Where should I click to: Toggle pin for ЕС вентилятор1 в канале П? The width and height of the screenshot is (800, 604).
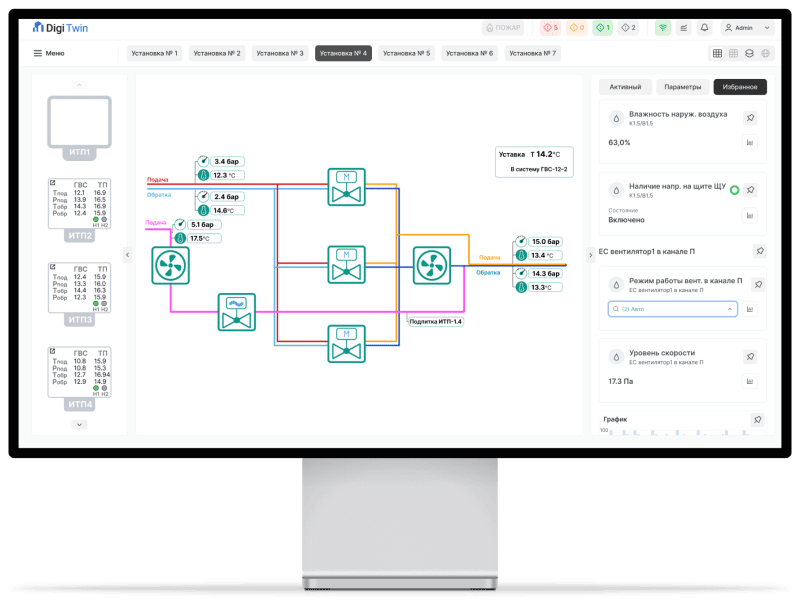[759, 252]
